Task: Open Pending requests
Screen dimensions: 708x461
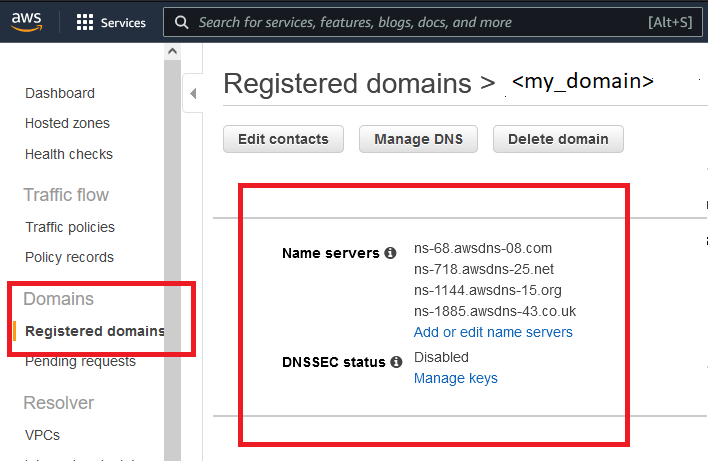Action: point(80,362)
